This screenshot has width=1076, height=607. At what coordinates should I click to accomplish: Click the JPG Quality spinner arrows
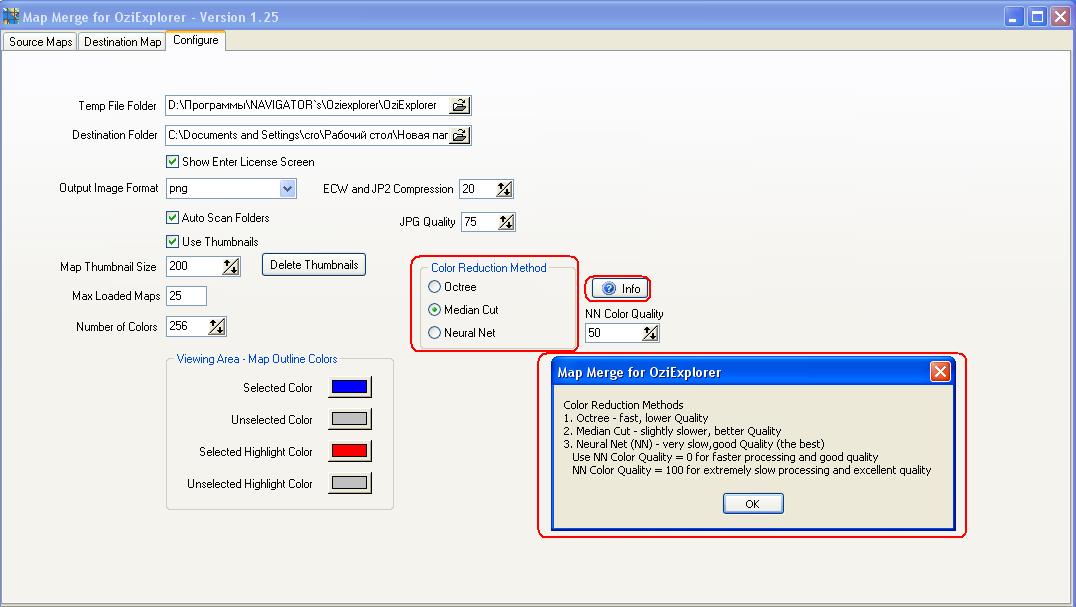coord(505,222)
